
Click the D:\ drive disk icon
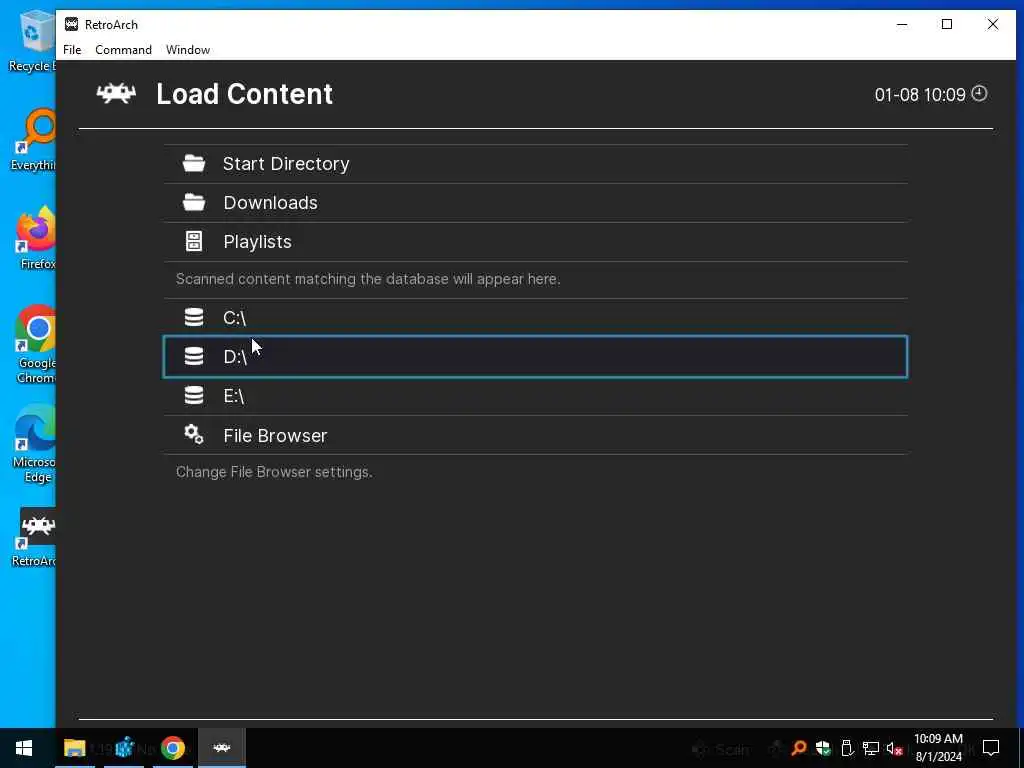[194, 357]
